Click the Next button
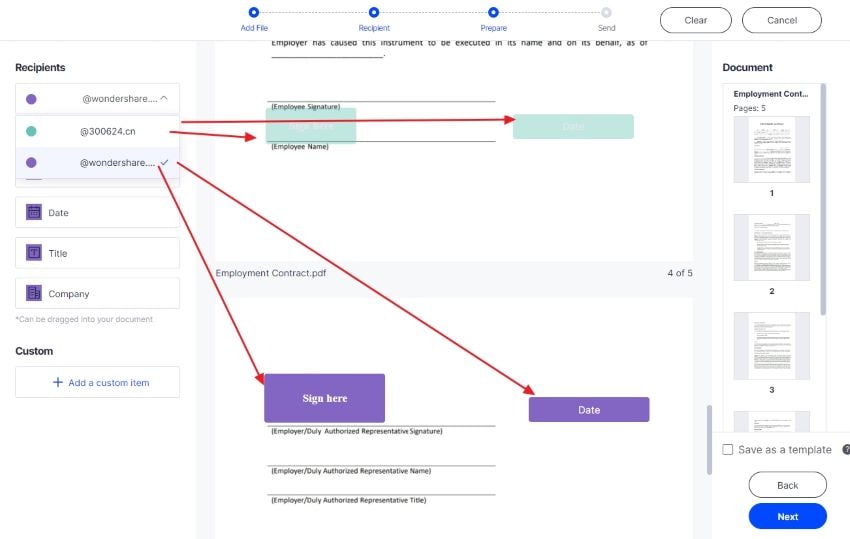This screenshot has height=539, width=850. point(787,516)
